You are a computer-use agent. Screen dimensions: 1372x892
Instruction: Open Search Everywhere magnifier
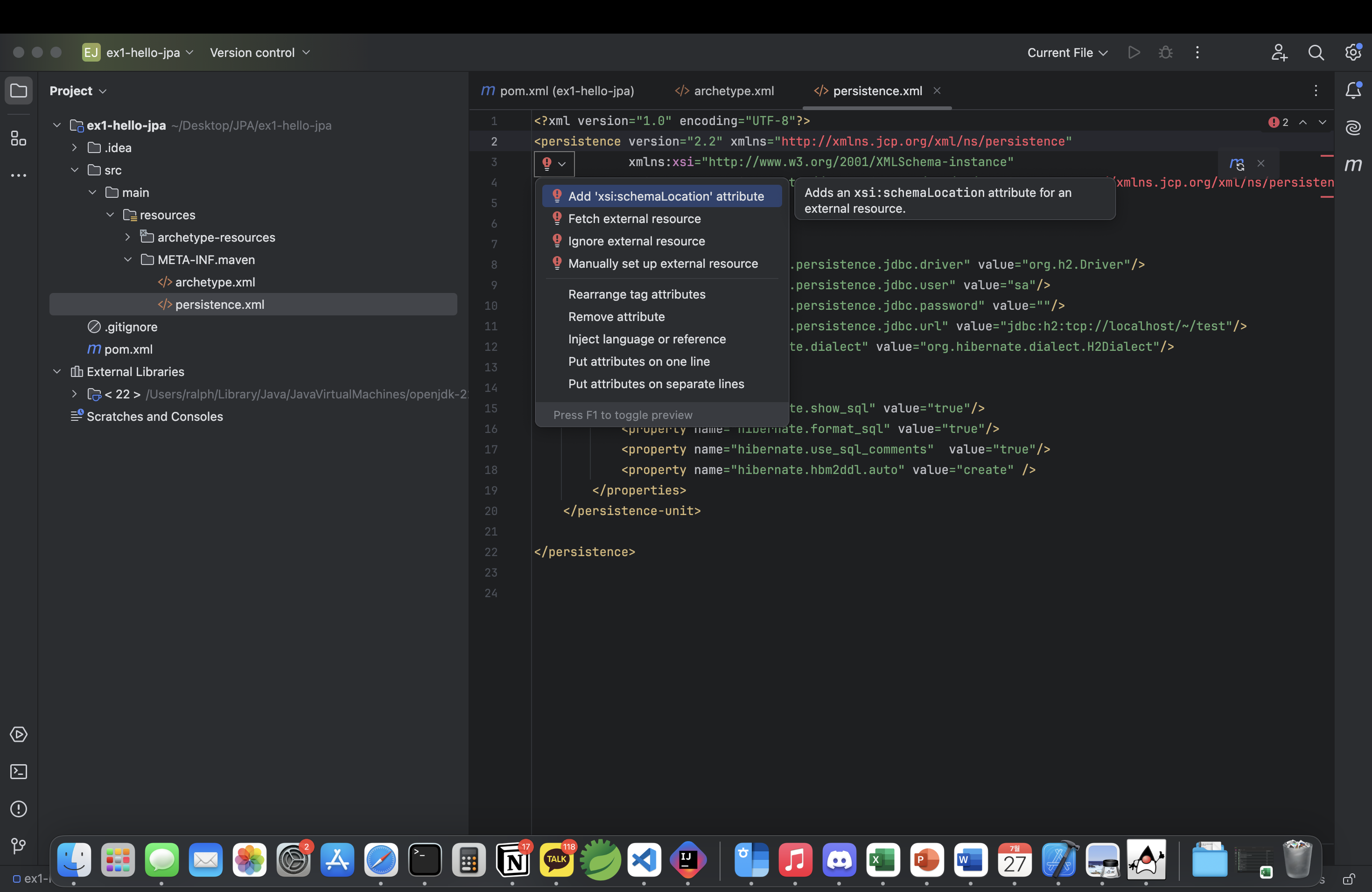click(1316, 52)
